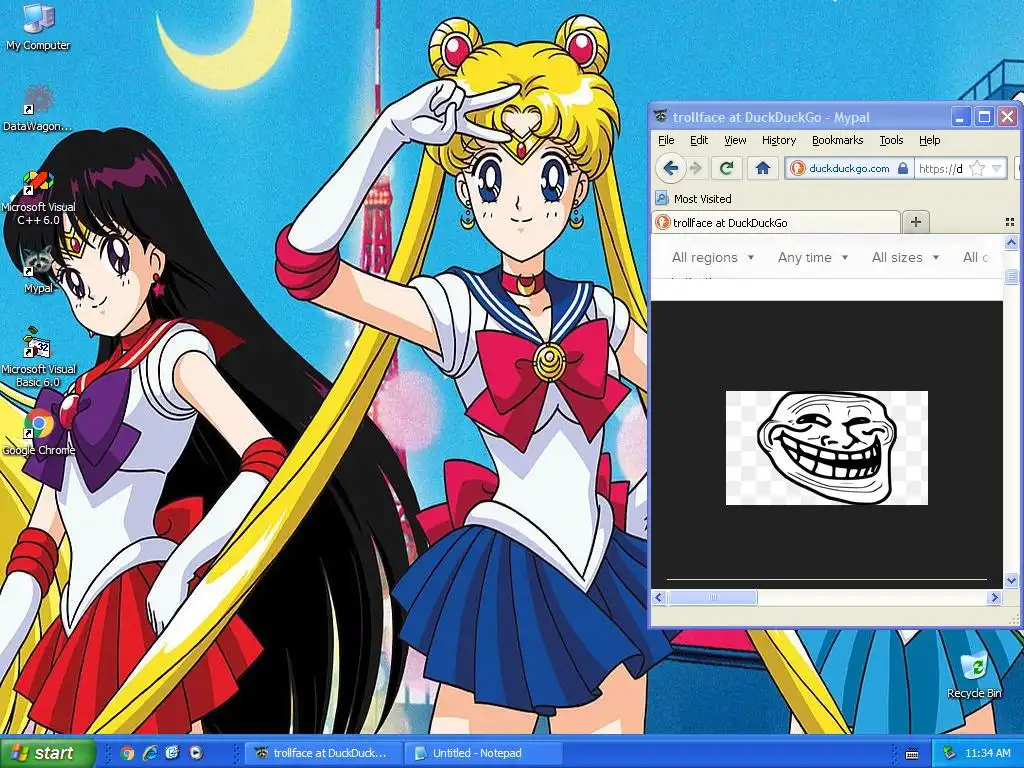Click the horizontal scrollbar right arrow
This screenshot has height=768, width=1024.
coord(995,597)
